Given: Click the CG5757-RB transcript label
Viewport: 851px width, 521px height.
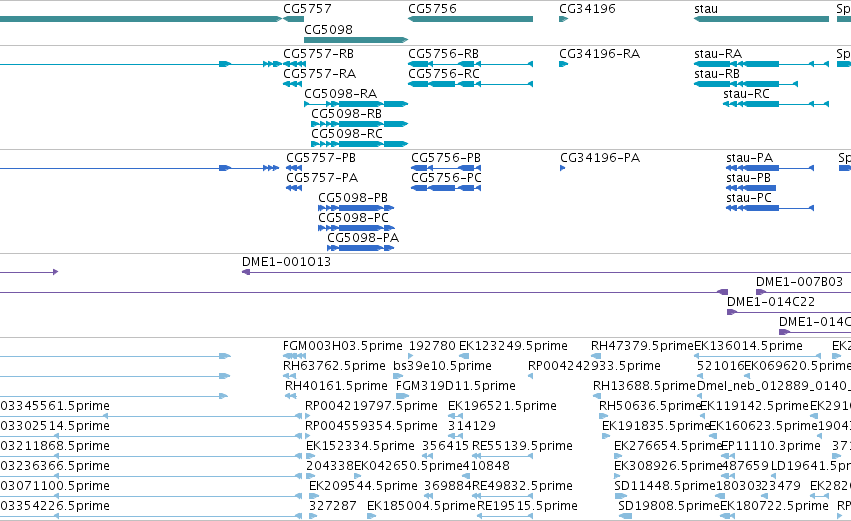Looking at the screenshot, I should pyautogui.click(x=319, y=54).
